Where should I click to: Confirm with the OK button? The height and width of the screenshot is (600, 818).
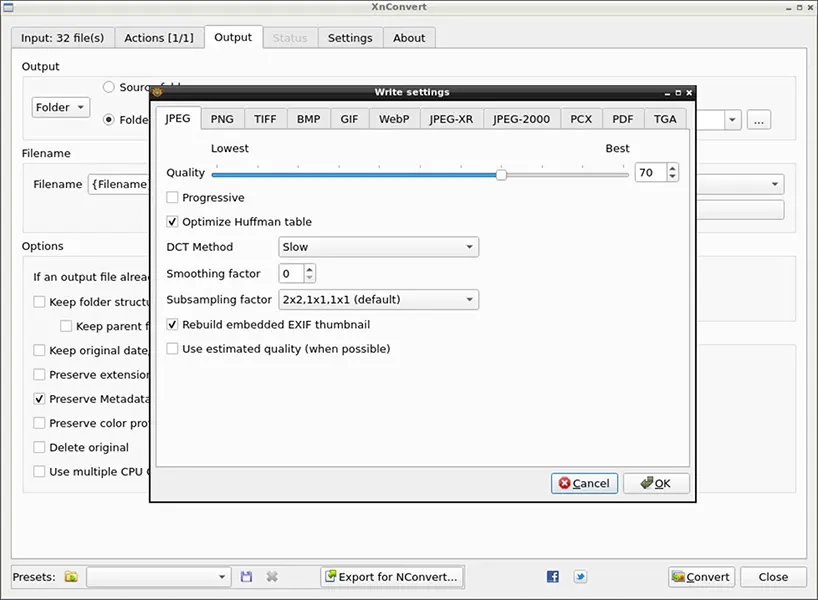tap(656, 484)
